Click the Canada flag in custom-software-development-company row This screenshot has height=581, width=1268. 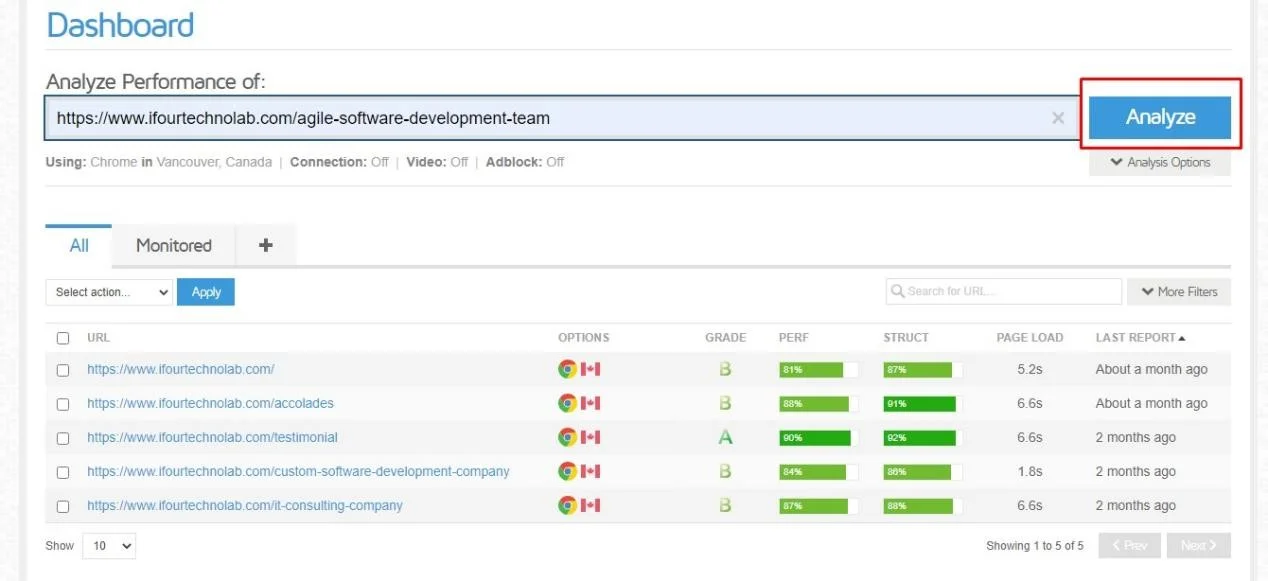tap(591, 471)
